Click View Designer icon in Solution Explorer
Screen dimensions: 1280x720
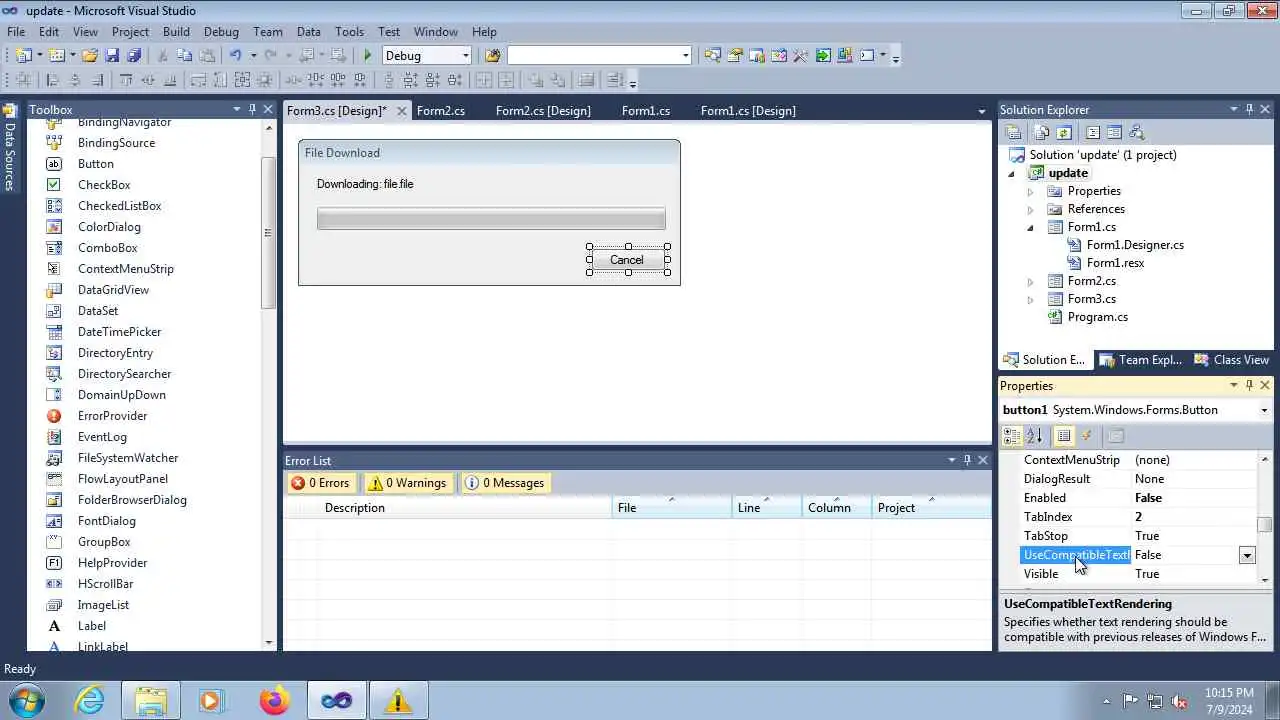click(x=1114, y=133)
